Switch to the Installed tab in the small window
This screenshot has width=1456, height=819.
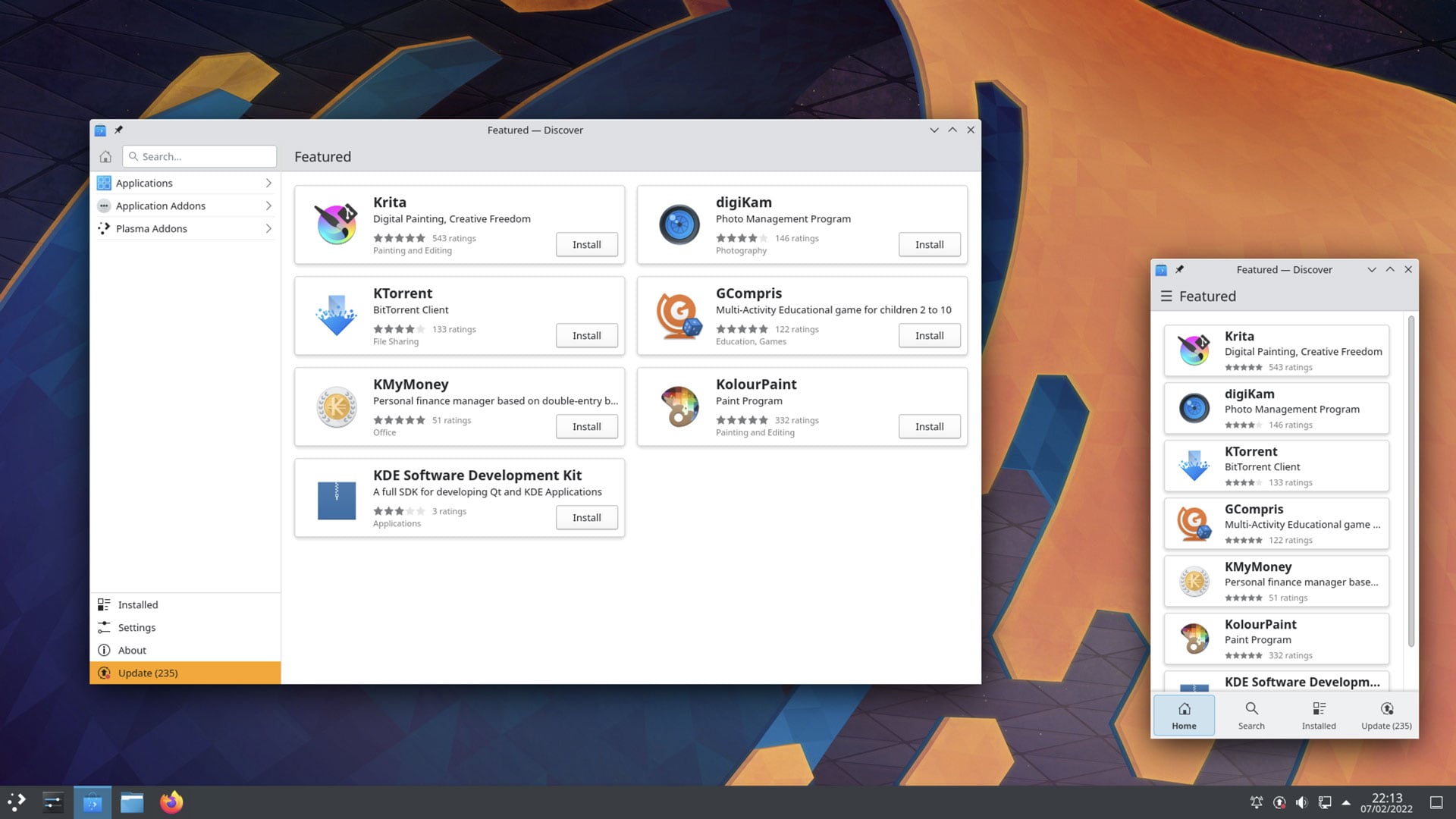click(x=1319, y=715)
